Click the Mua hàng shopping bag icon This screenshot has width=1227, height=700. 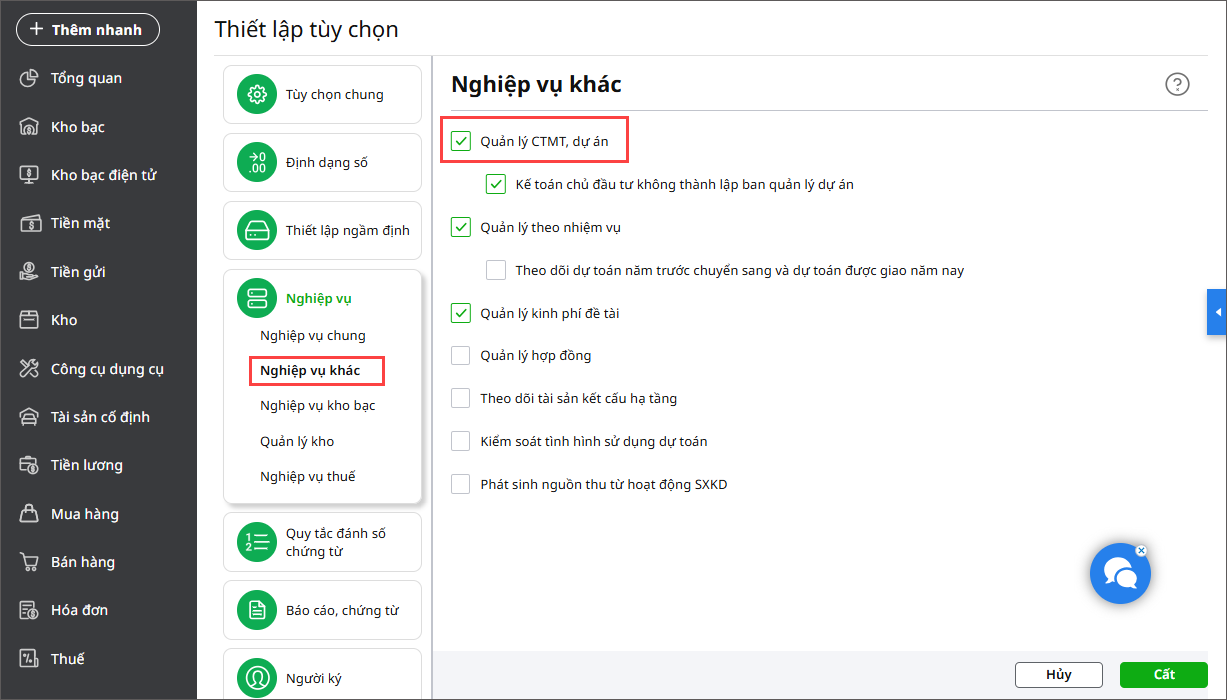(x=29, y=514)
